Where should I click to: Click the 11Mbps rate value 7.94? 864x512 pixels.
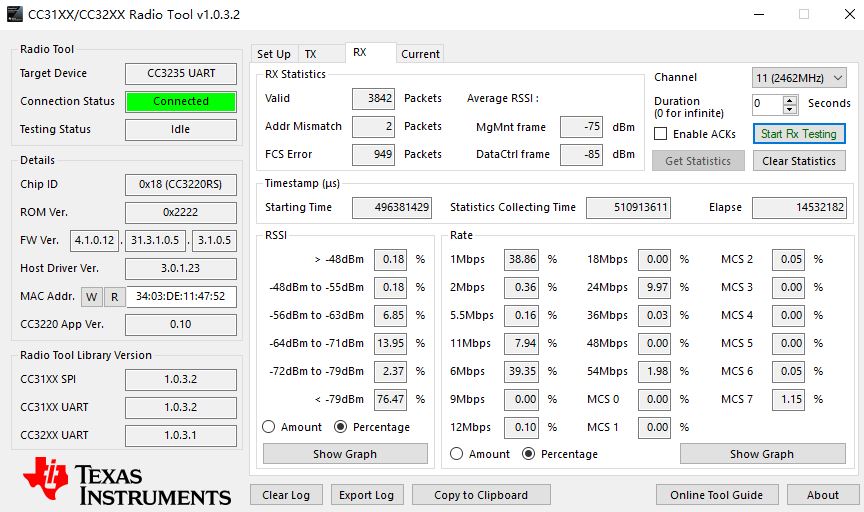point(521,343)
